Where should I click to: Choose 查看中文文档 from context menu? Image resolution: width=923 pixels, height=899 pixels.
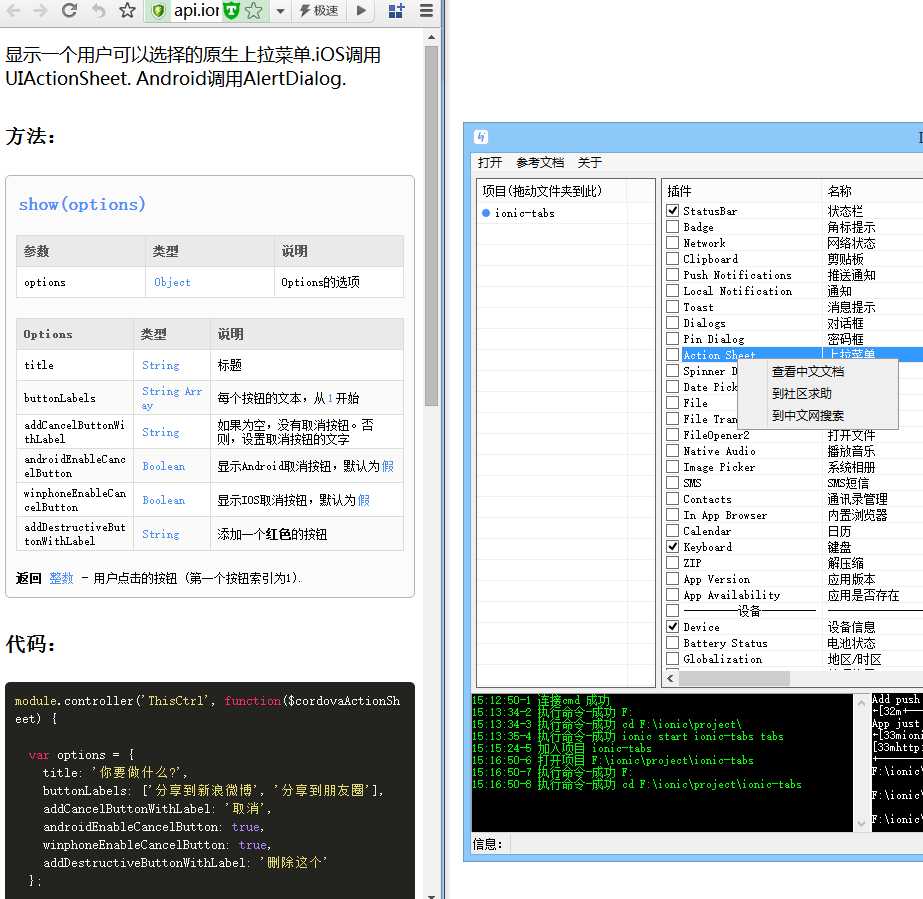point(808,371)
